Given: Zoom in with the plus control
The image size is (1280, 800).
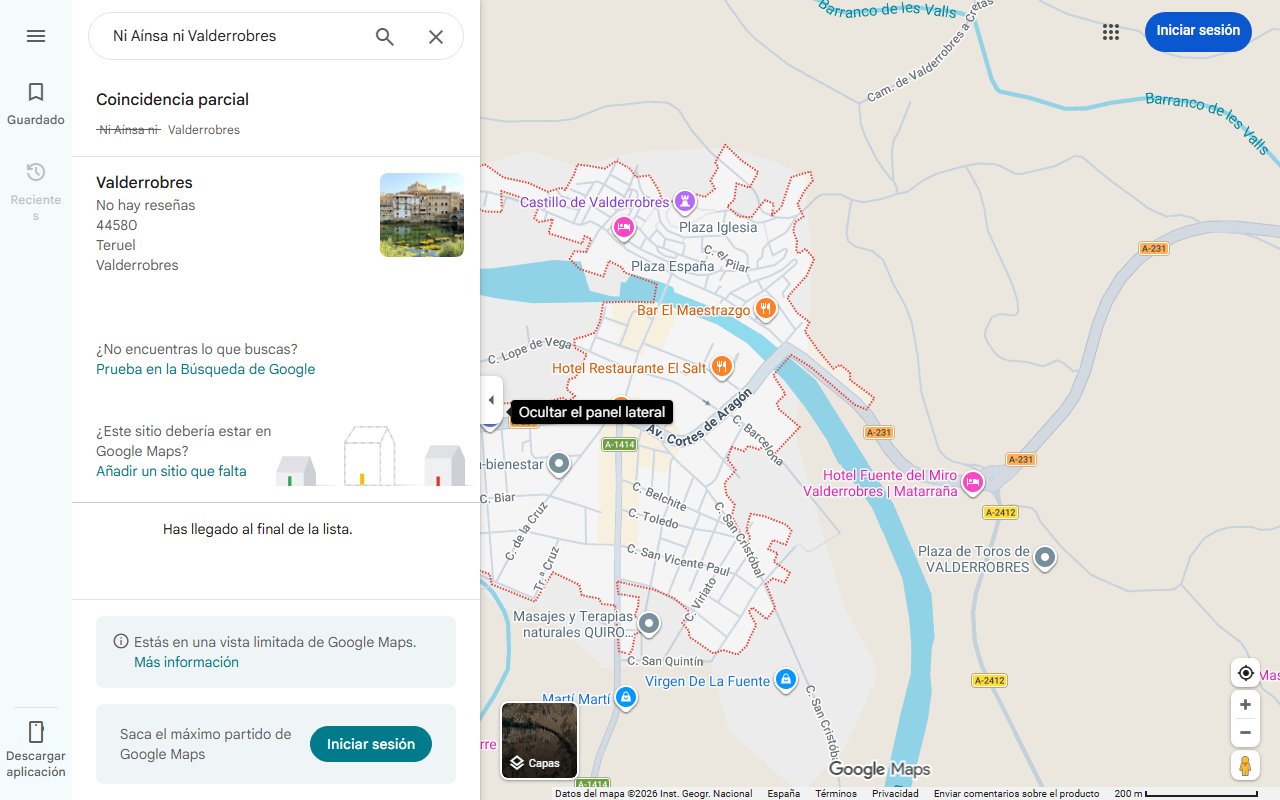Looking at the screenshot, I should coord(1245,704).
